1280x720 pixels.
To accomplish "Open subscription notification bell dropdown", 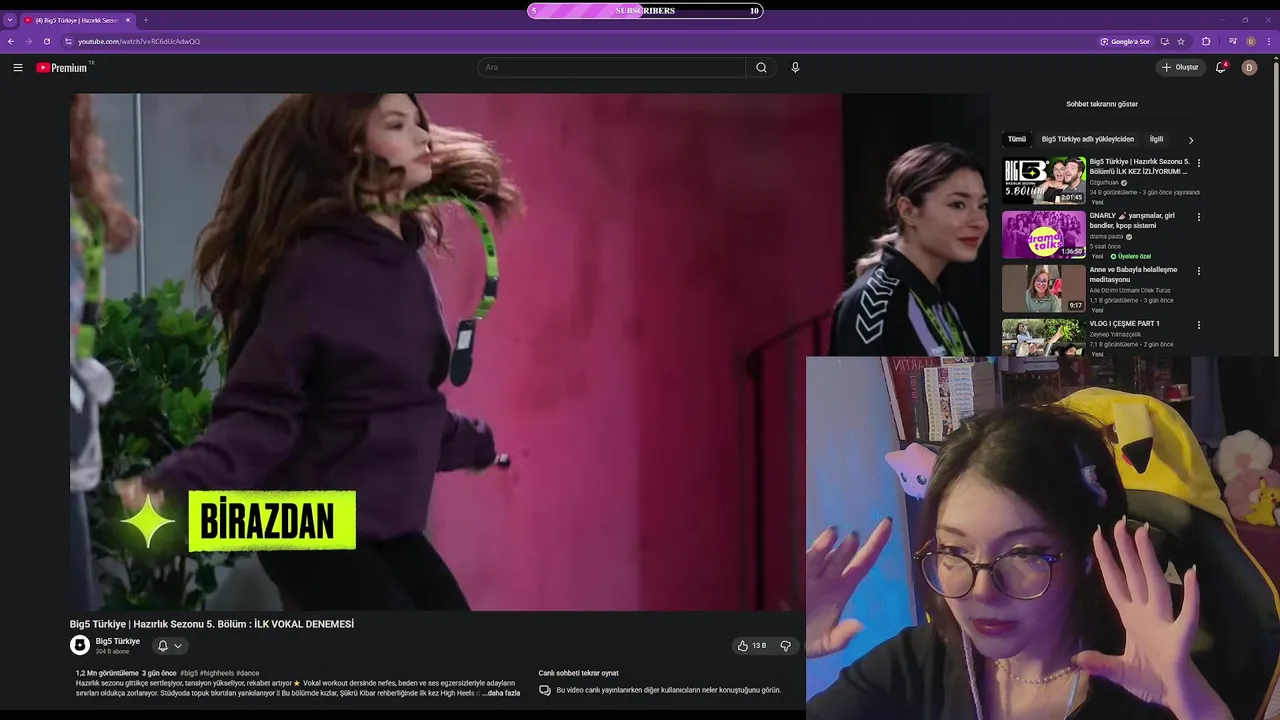I will point(169,646).
